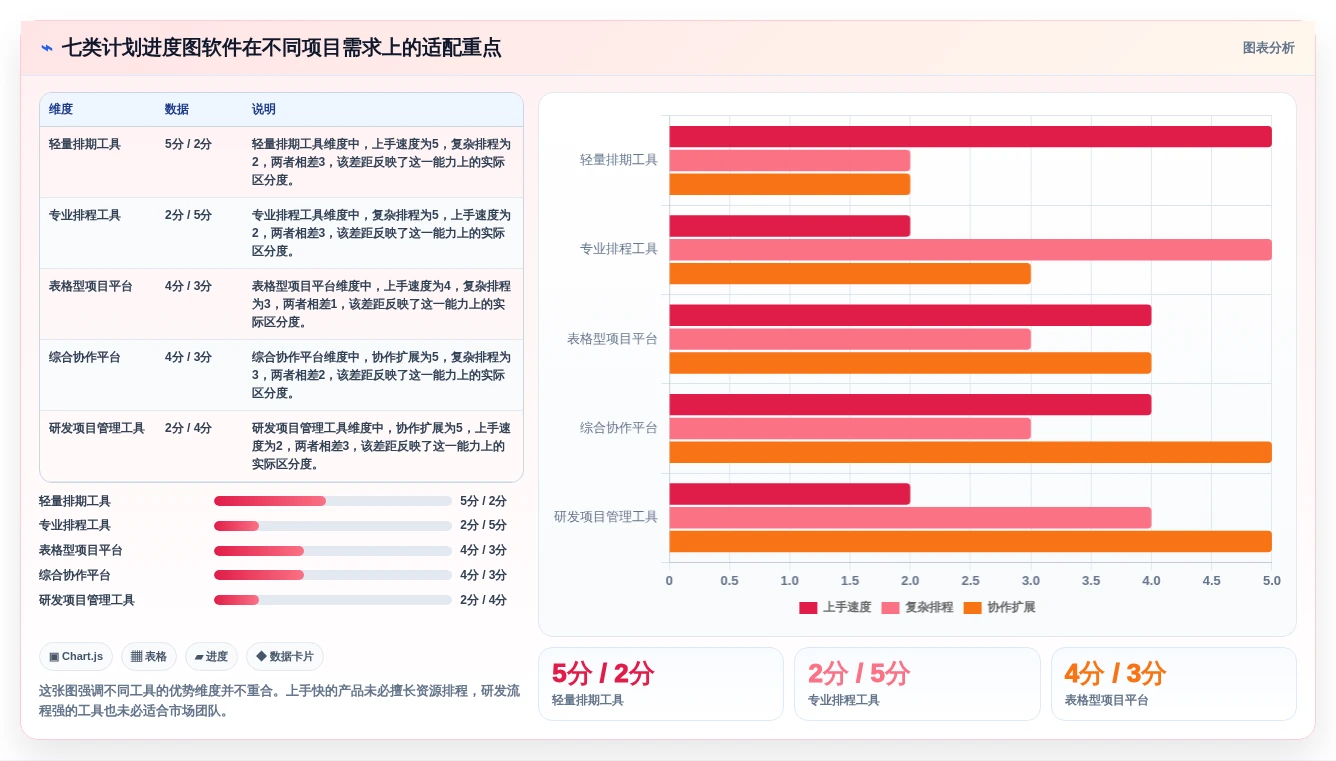Click the 综合协作平台 progress bar

point(333,575)
